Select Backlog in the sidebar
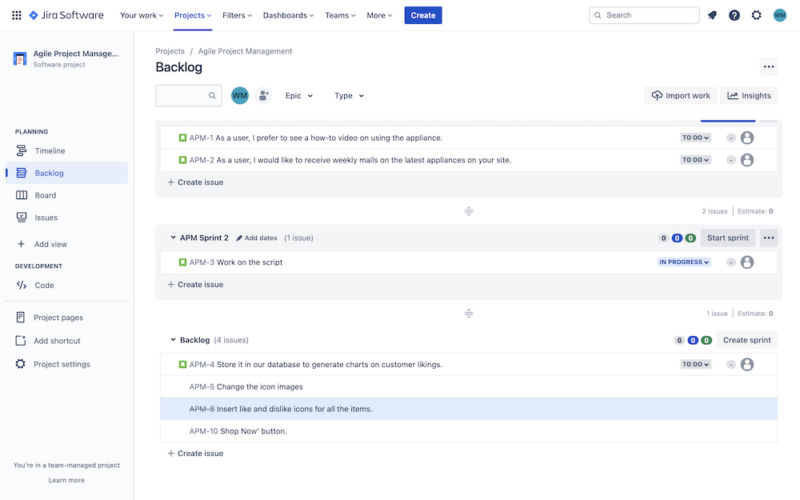800x500 pixels. coord(67,173)
